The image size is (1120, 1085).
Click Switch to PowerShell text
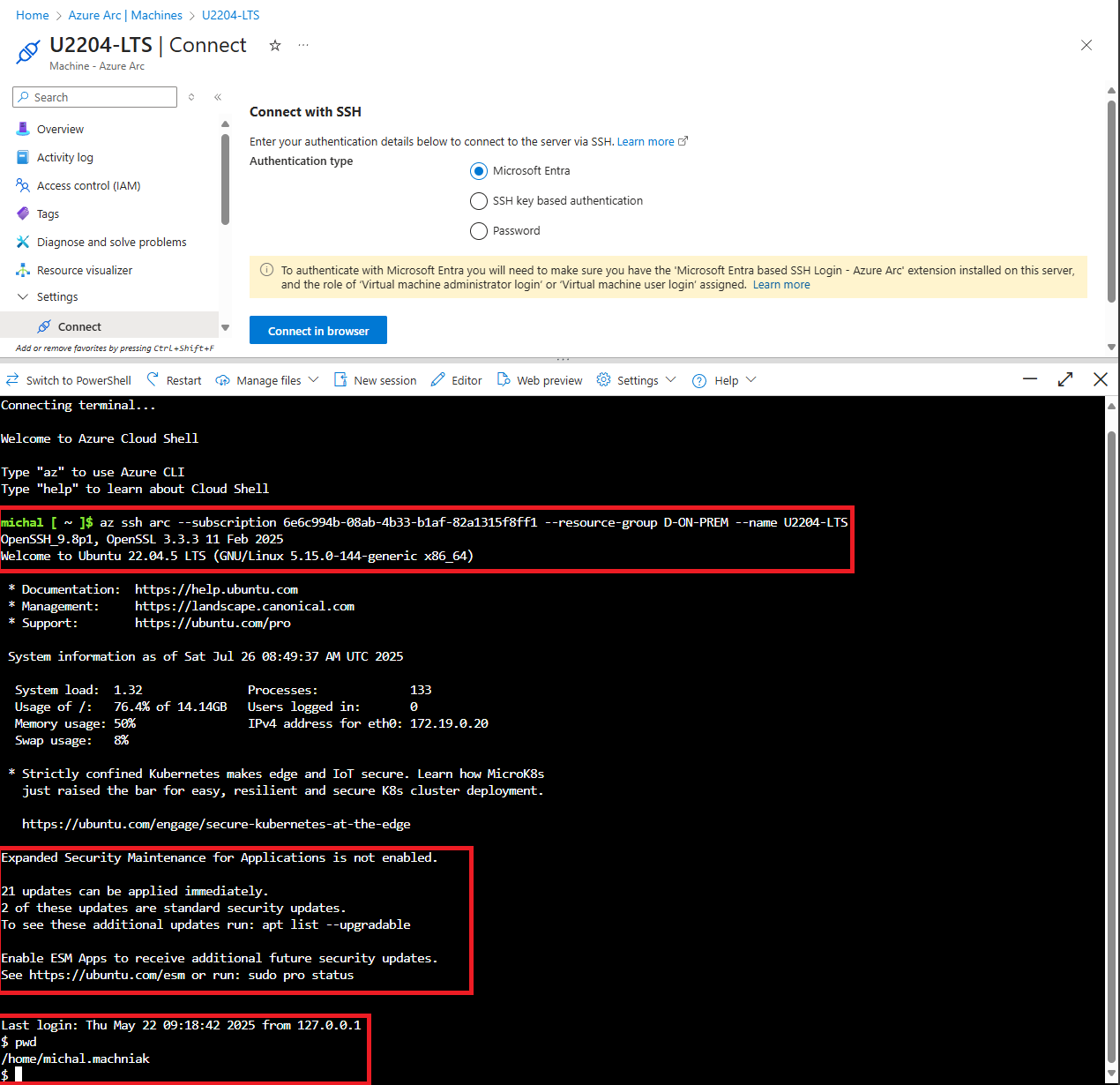point(78,380)
